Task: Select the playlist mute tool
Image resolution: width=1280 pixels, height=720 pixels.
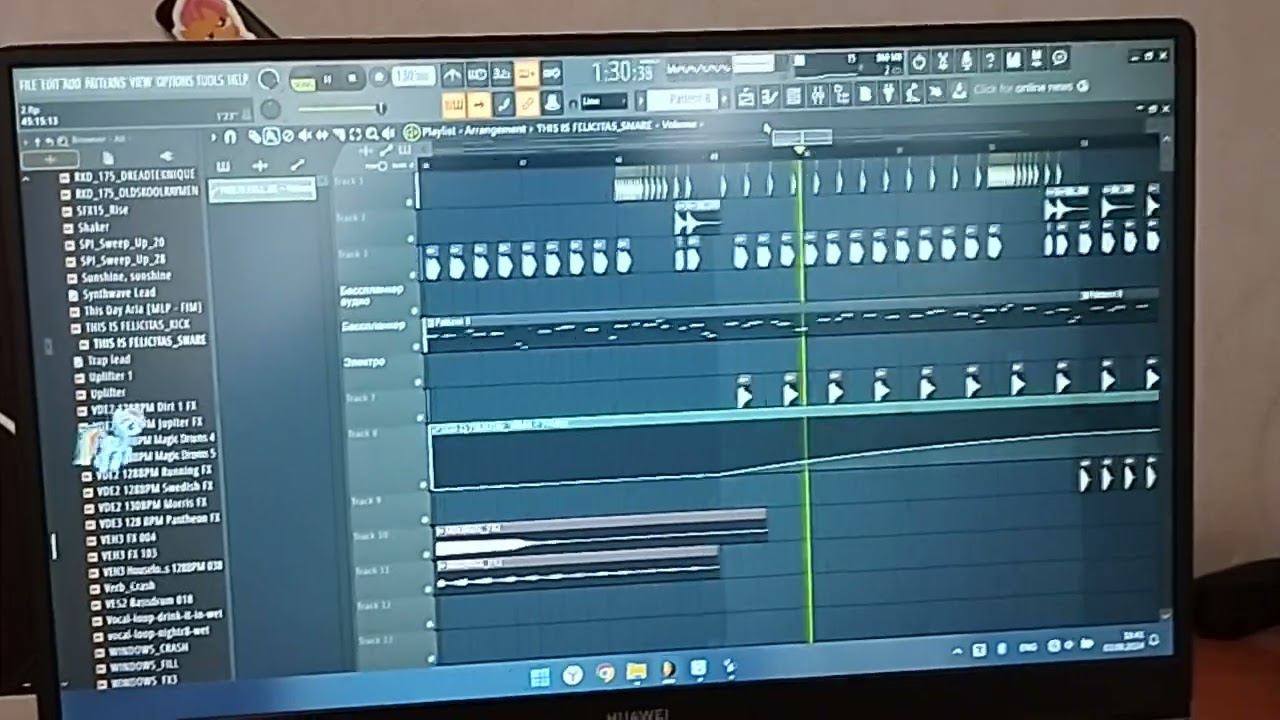Action: click(306, 135)
